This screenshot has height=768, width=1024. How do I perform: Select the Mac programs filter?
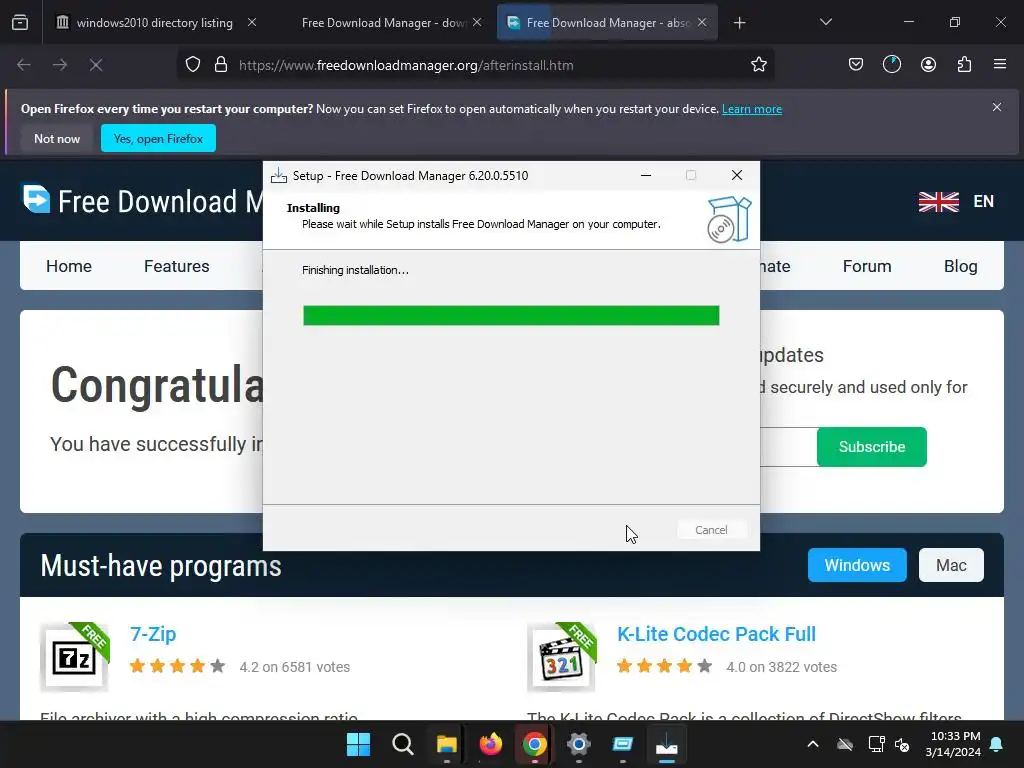point(951,565)
